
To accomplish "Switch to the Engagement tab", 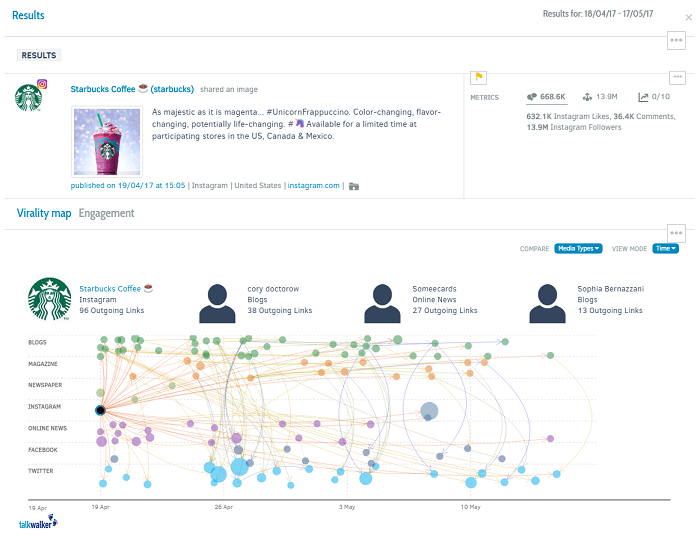I will click(106, 213).
